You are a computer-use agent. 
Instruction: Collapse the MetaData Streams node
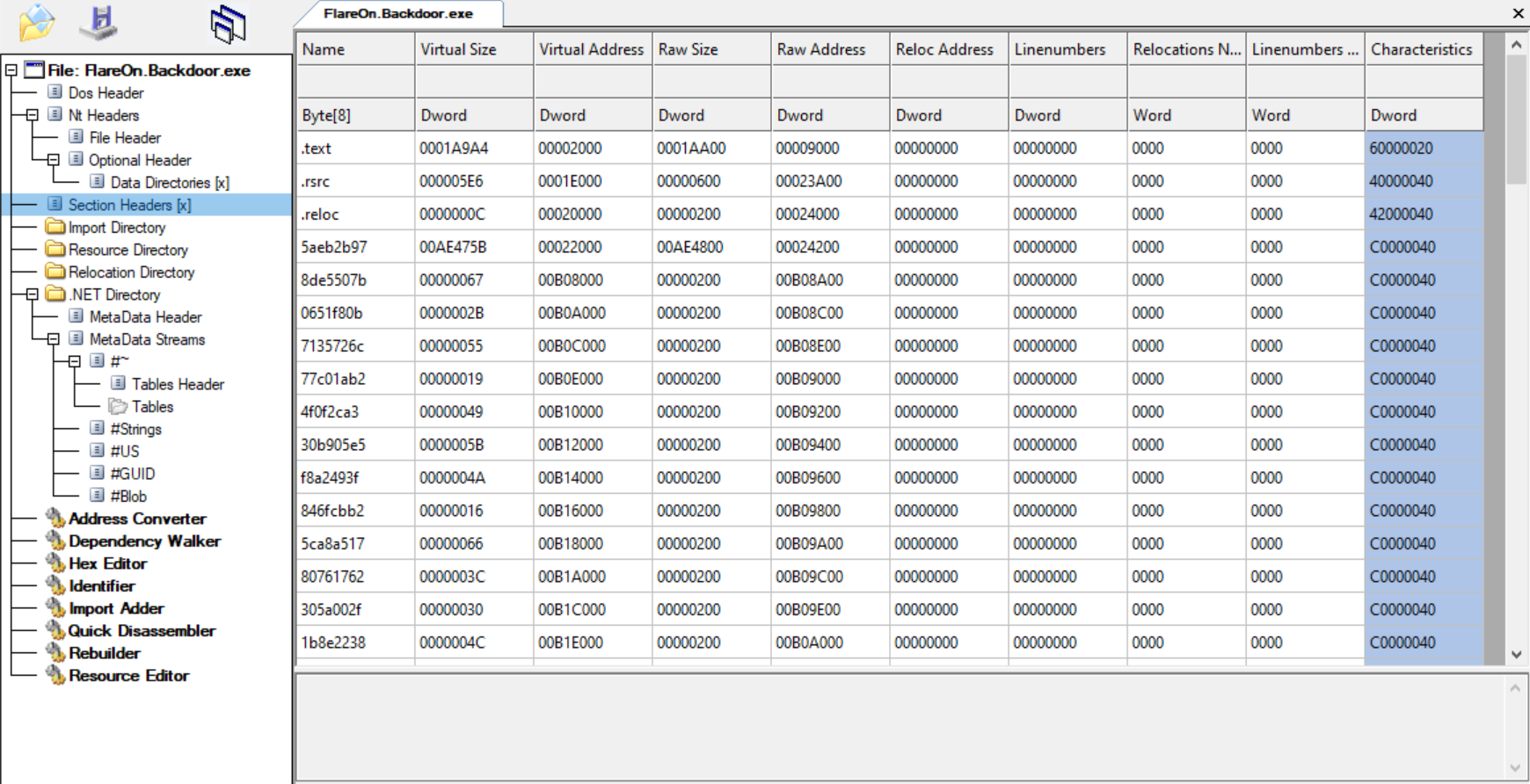pyautogui.click(x=54, y=339)
